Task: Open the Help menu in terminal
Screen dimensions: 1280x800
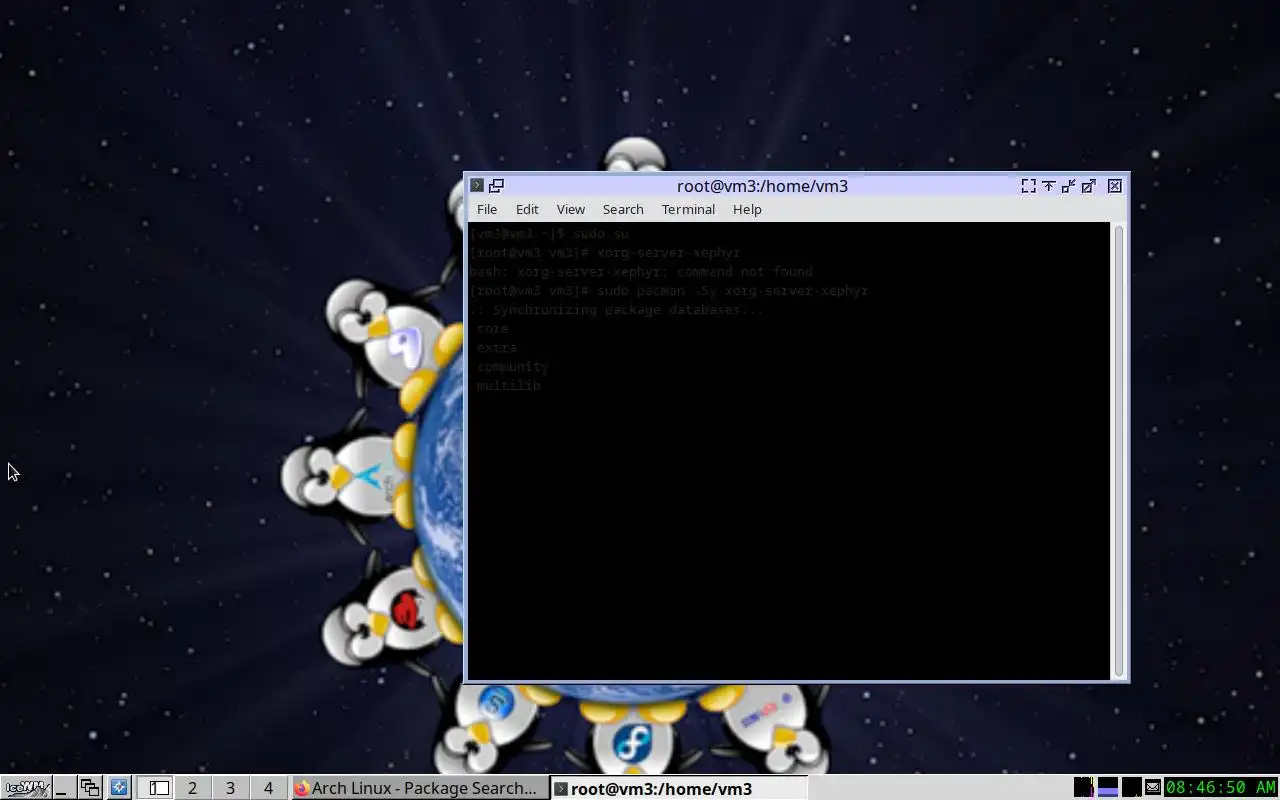Action: coord(747,209)
